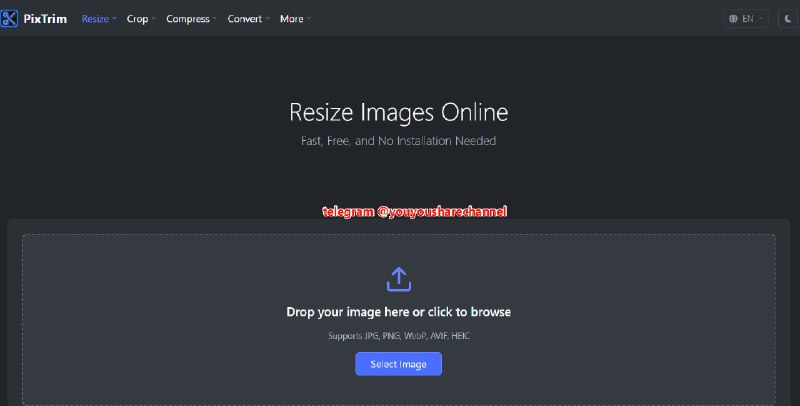Click the PixTrim scissors logo icon
The image size is (800, 406).
(x=10, y=18)
